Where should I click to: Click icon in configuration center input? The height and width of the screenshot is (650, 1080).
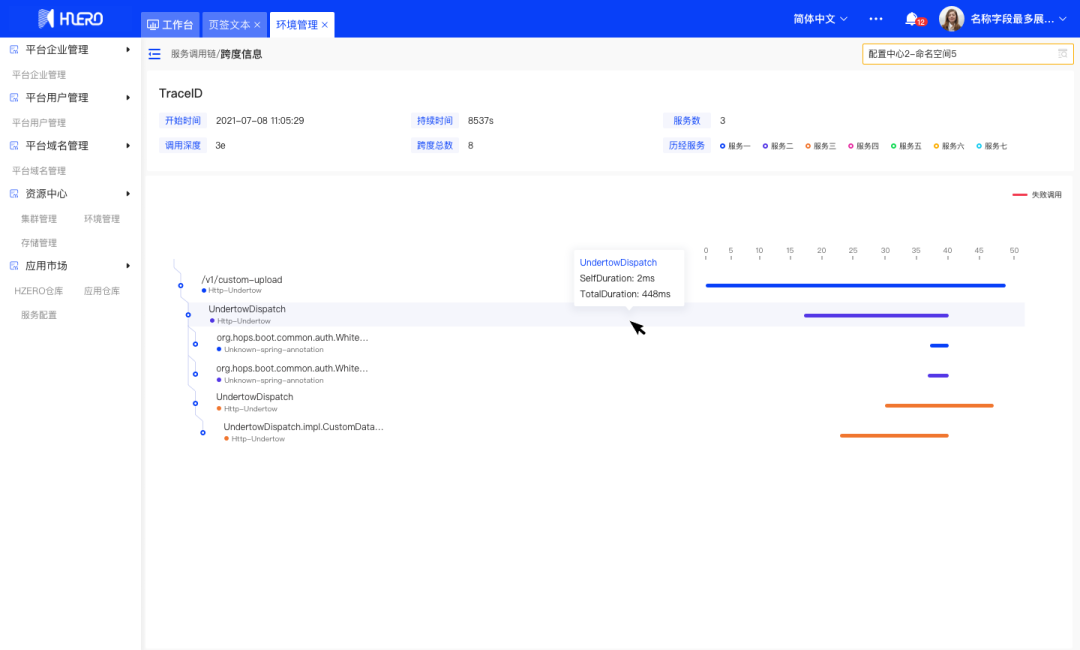click(1063, 54)
